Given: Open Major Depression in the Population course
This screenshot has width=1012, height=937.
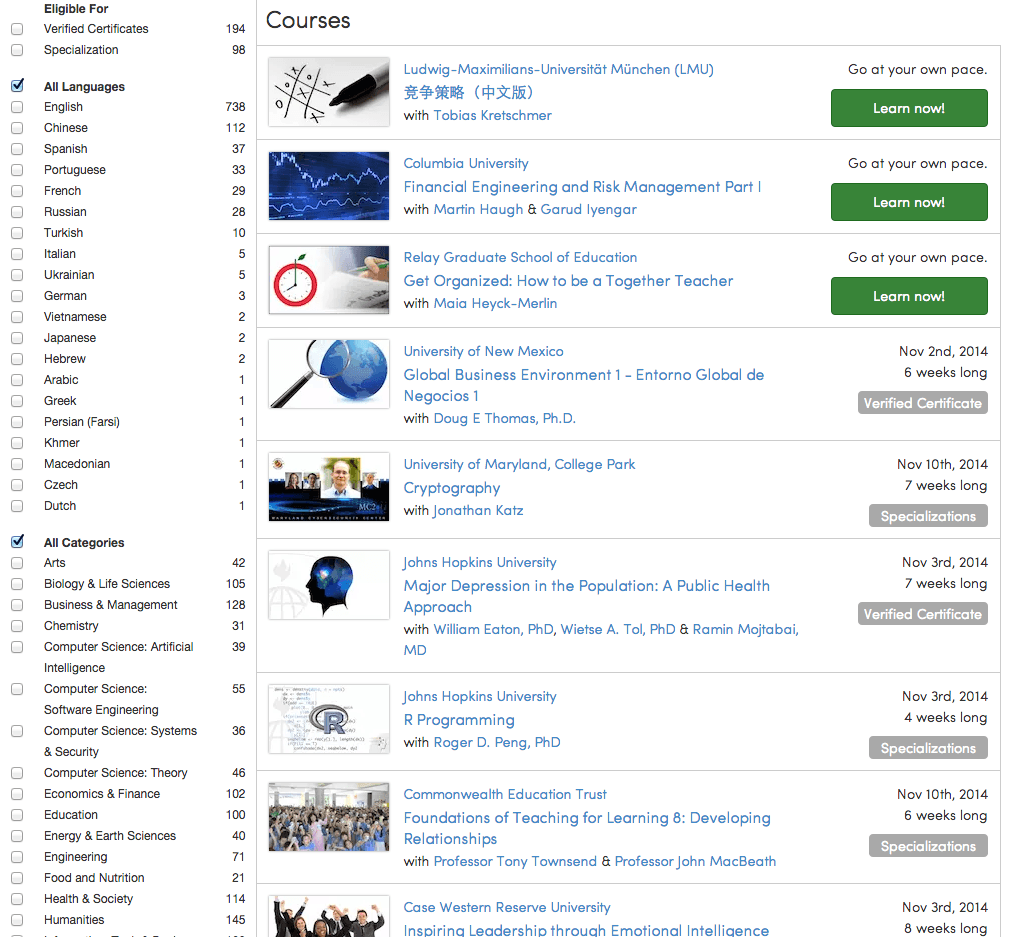Looking at the screenshot, I should 587,596.
